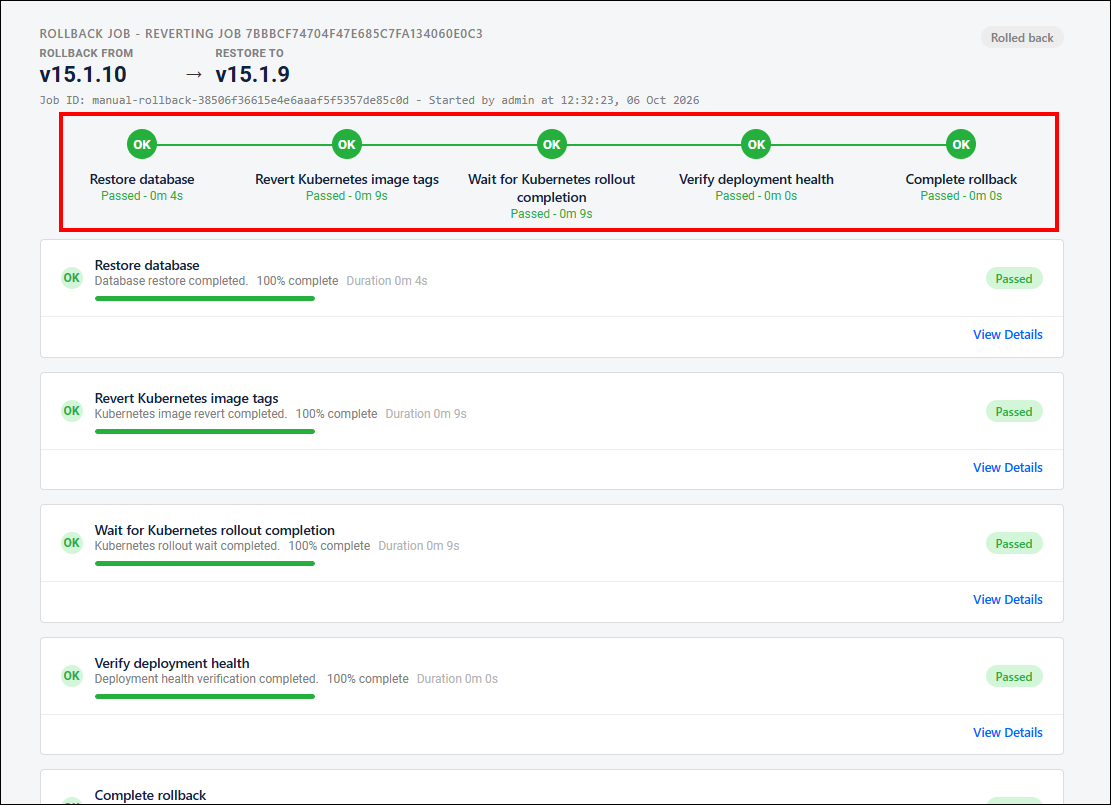Select the OK step circle for Revert Kubernetes image tags
The height and width of the screenshot is (805, 1111).
point(346,145)
